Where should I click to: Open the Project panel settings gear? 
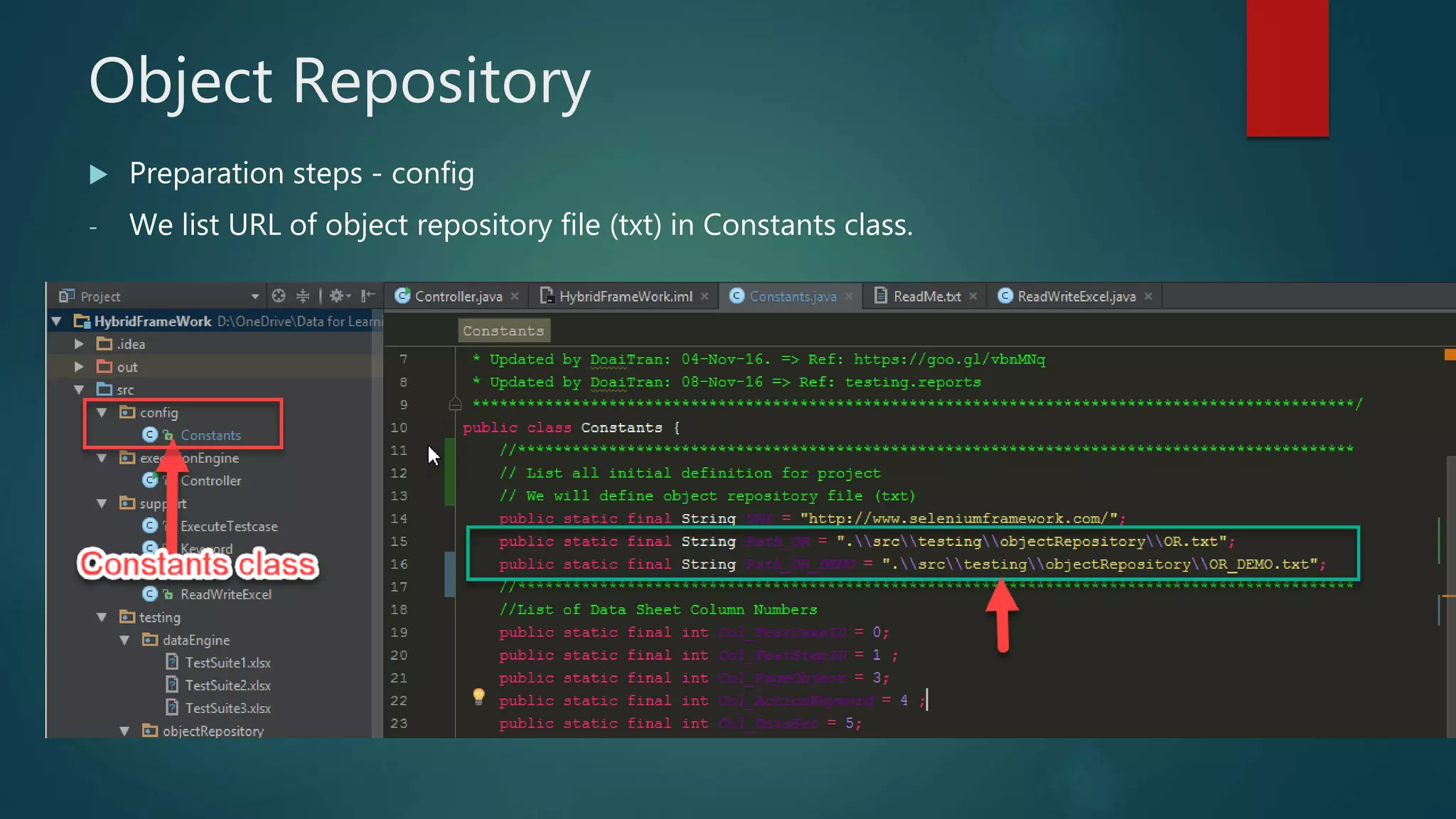pyautogui.click(x=337, y=296)
